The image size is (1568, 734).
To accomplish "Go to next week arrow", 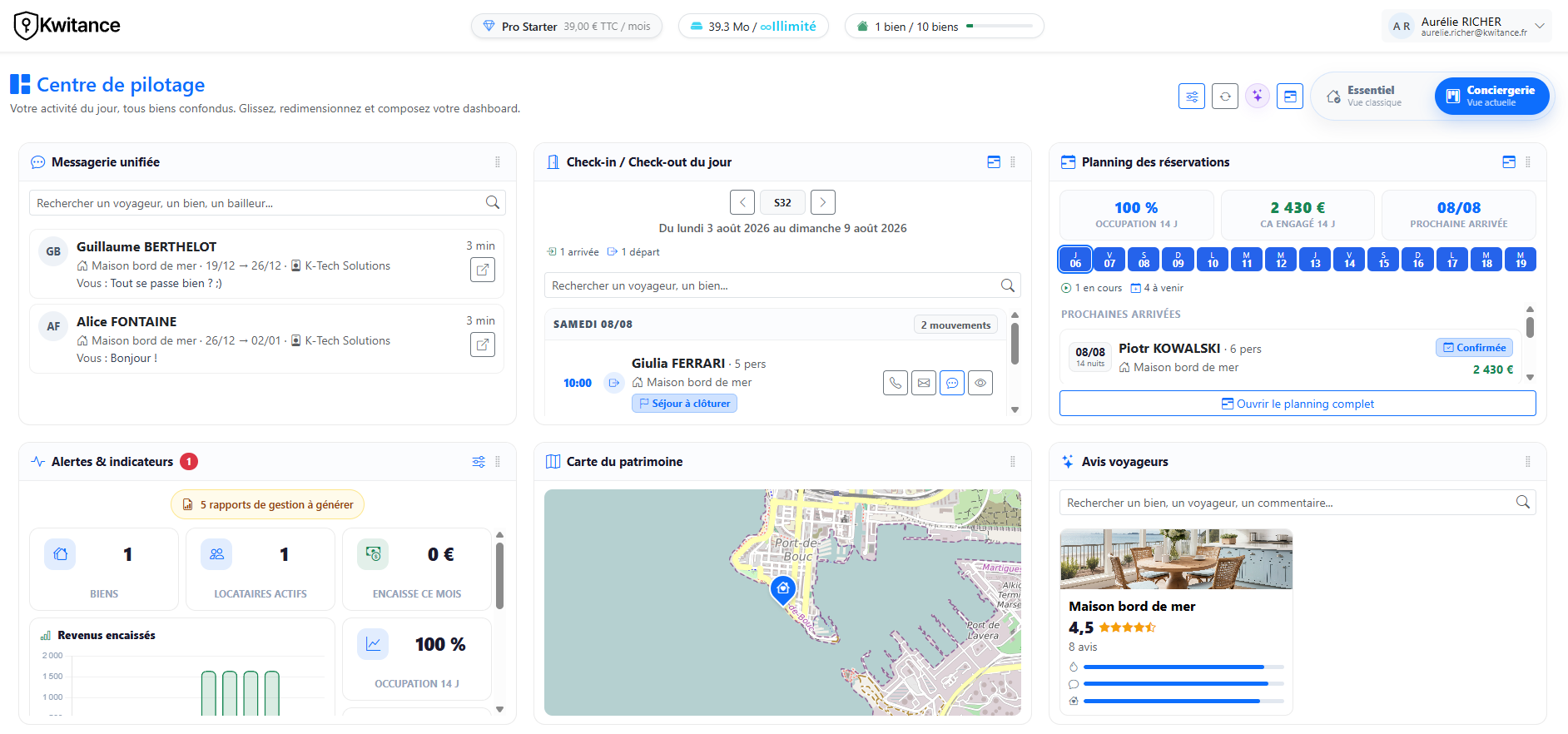I will pos(823,202).
